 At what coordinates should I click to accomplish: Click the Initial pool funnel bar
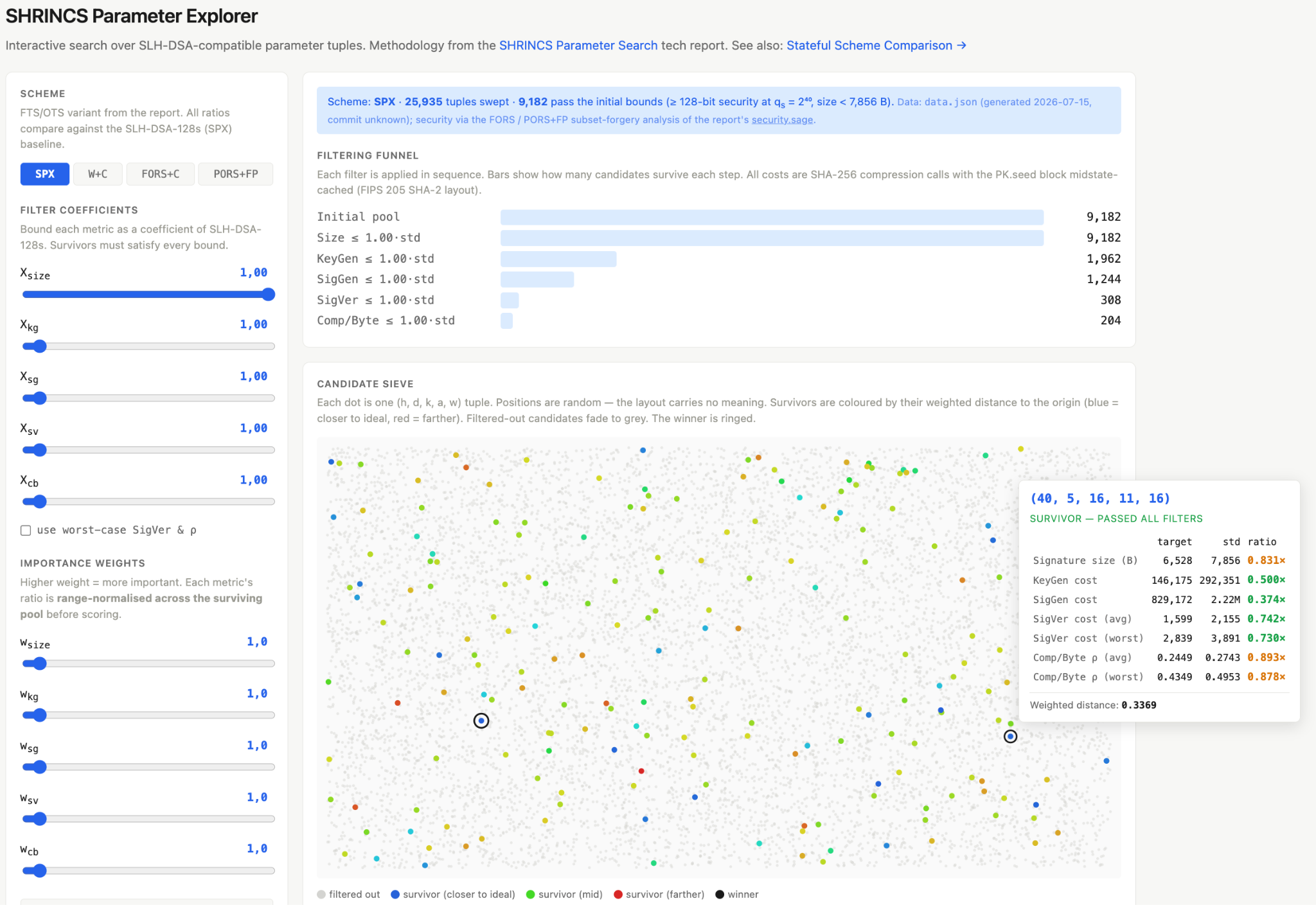772,217
